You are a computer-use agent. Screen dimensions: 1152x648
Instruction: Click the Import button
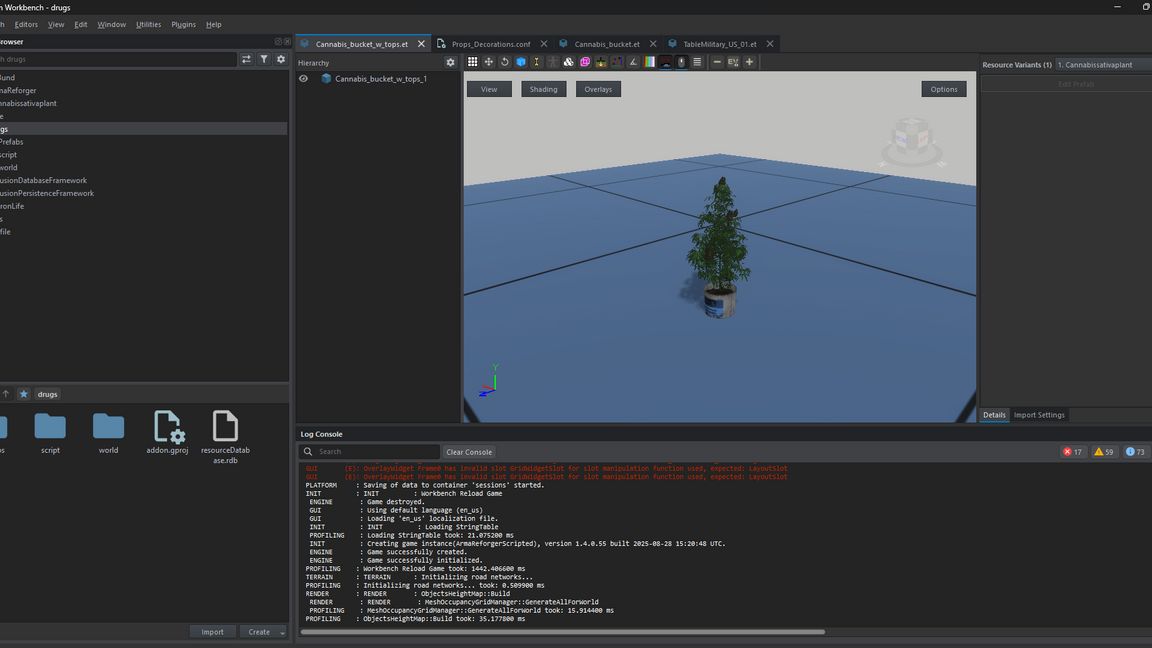[212, 632]
